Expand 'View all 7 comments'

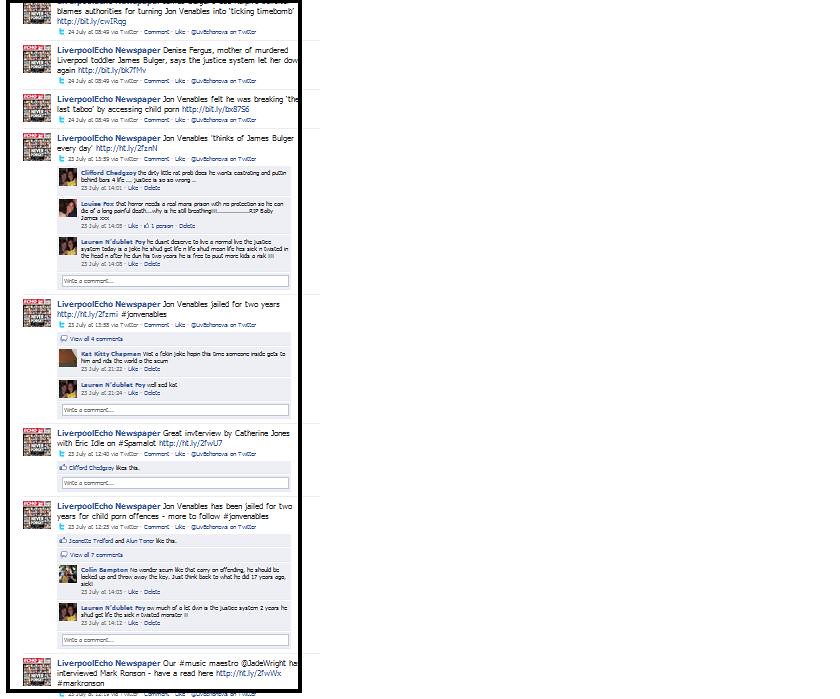tap(96, 555)
